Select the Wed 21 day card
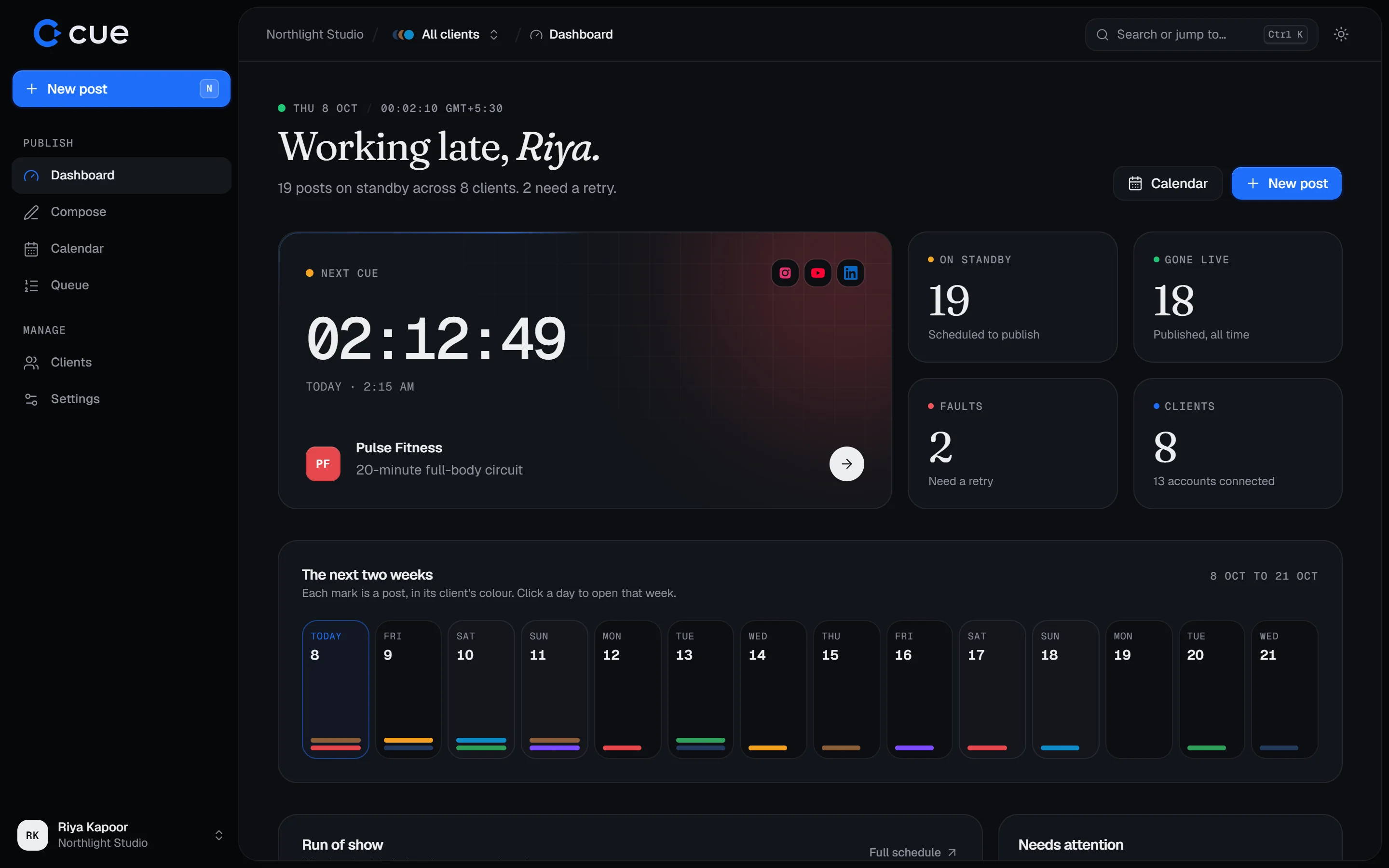This screenshot has height=868, width=1389. point(1284,689)
